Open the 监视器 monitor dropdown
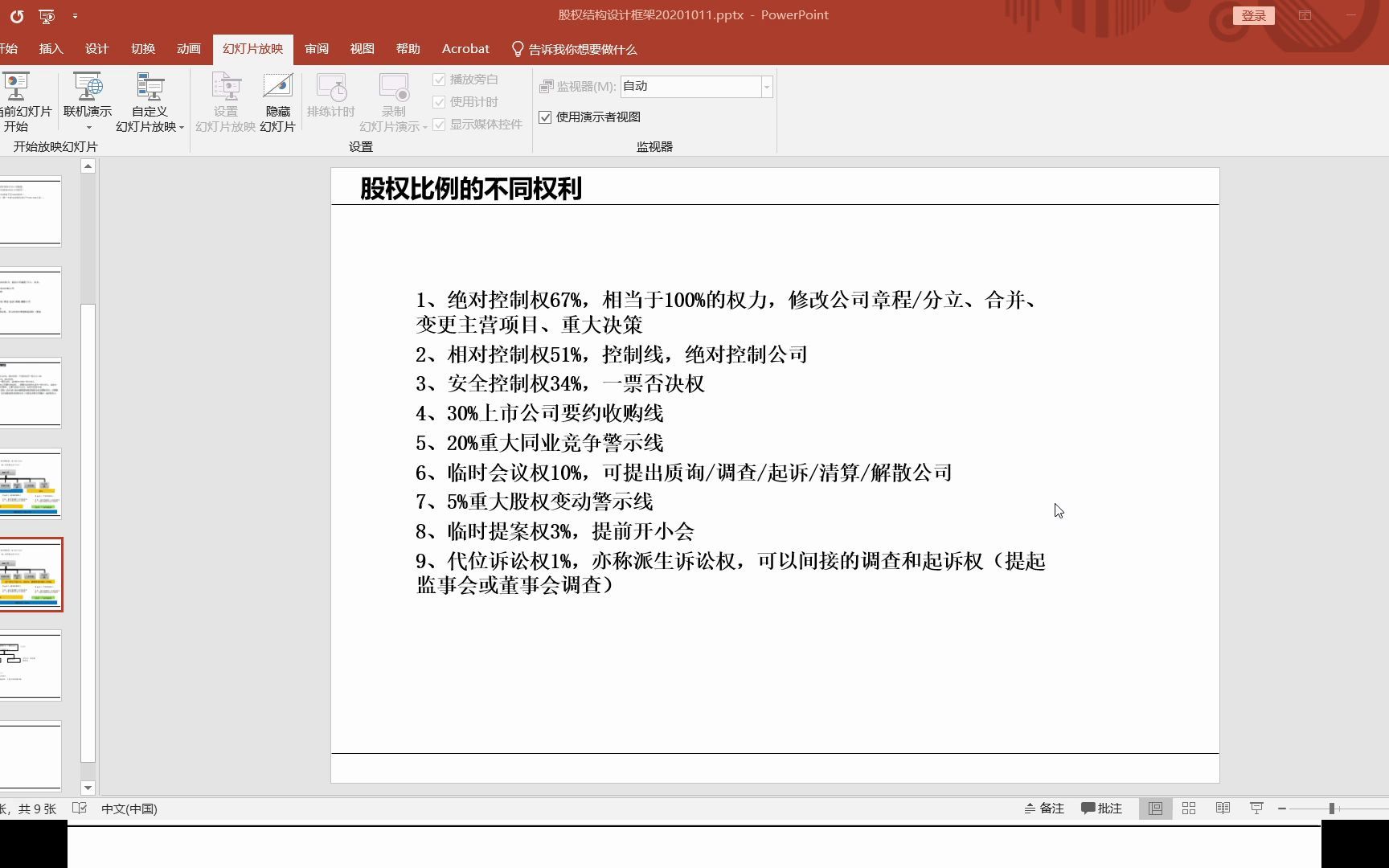The width and height of the screenshot is (1389, 868). pos(767,87)
